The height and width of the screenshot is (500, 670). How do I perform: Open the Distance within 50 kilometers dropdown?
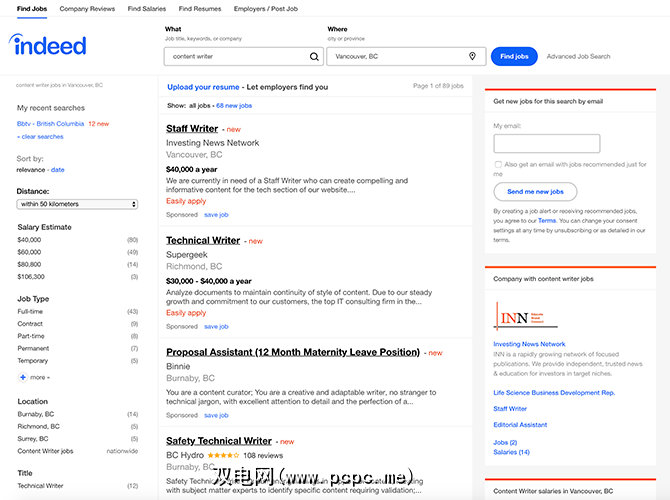click(x=77, y=204)
